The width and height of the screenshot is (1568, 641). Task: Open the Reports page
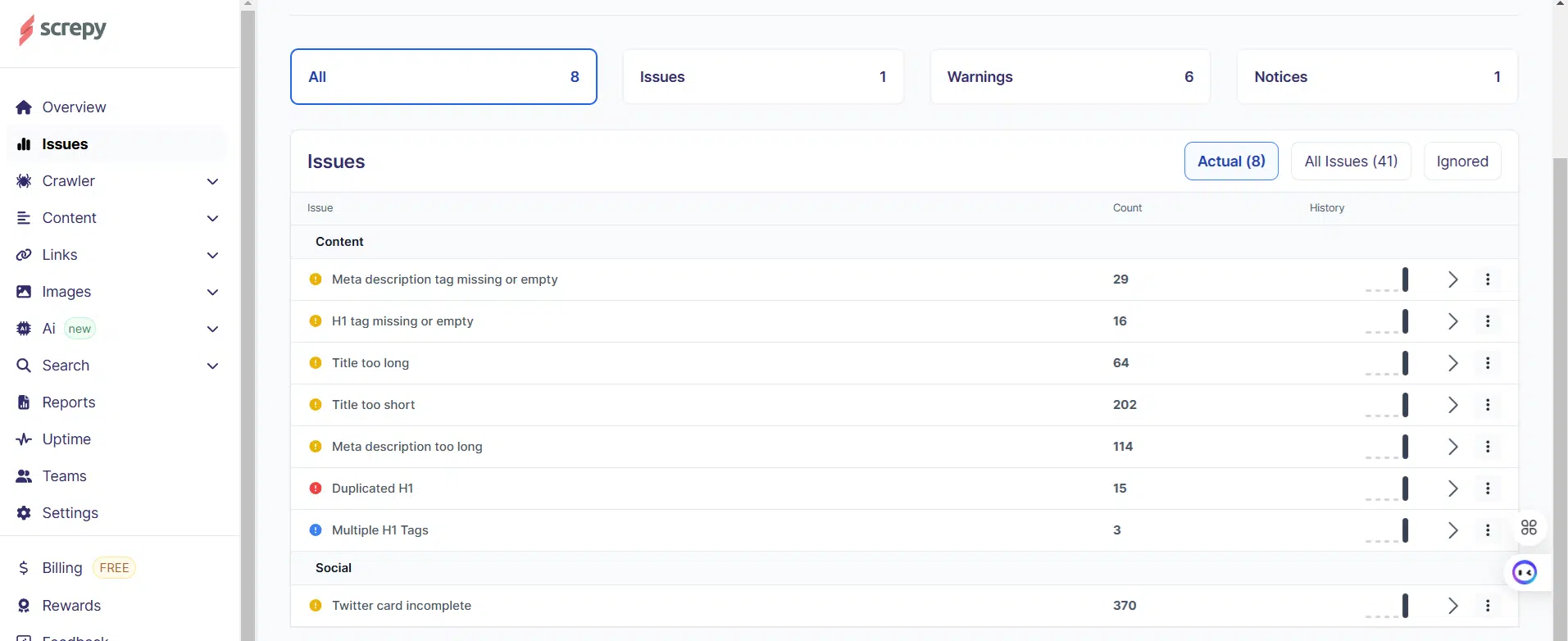coord(69,402)
